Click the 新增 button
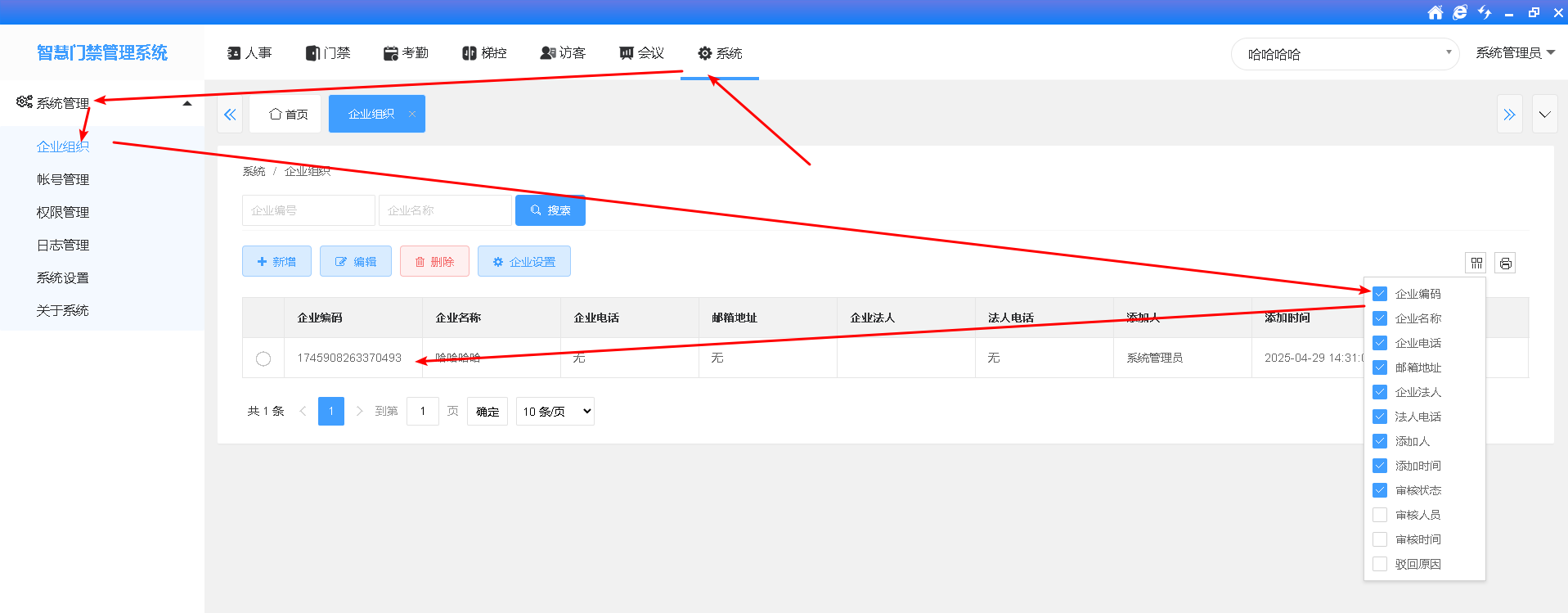Image resolution: width=1568 pixels, height=613 pixels. point(276,261)
